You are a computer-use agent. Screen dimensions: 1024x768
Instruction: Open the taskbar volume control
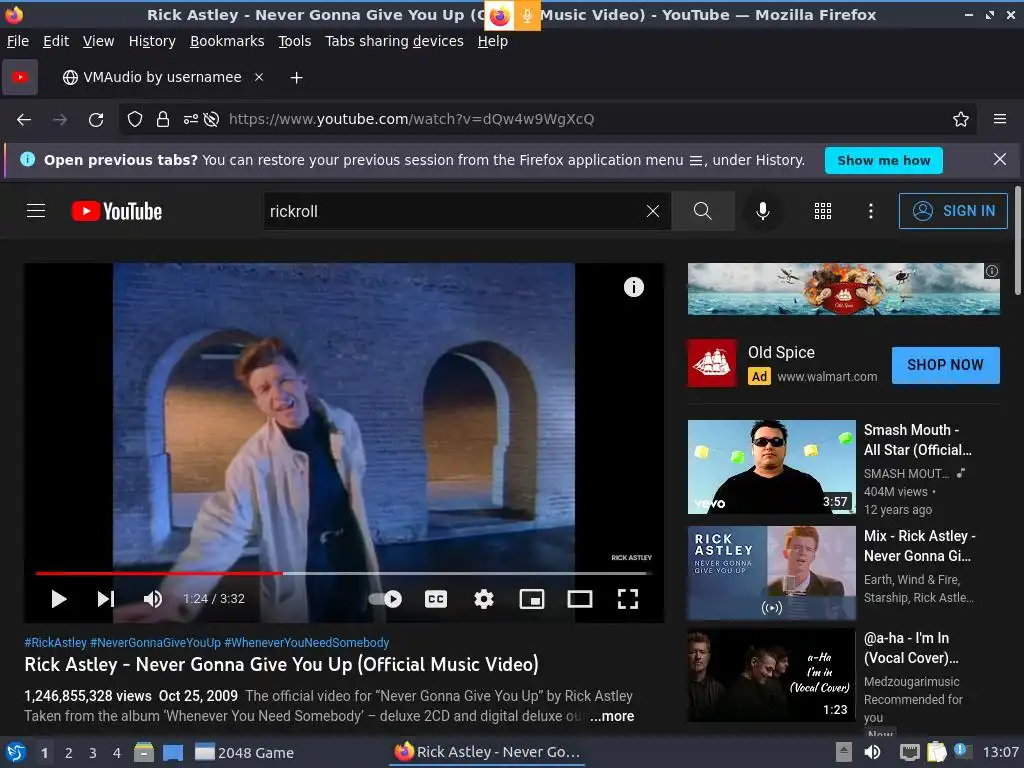[872, 752]
